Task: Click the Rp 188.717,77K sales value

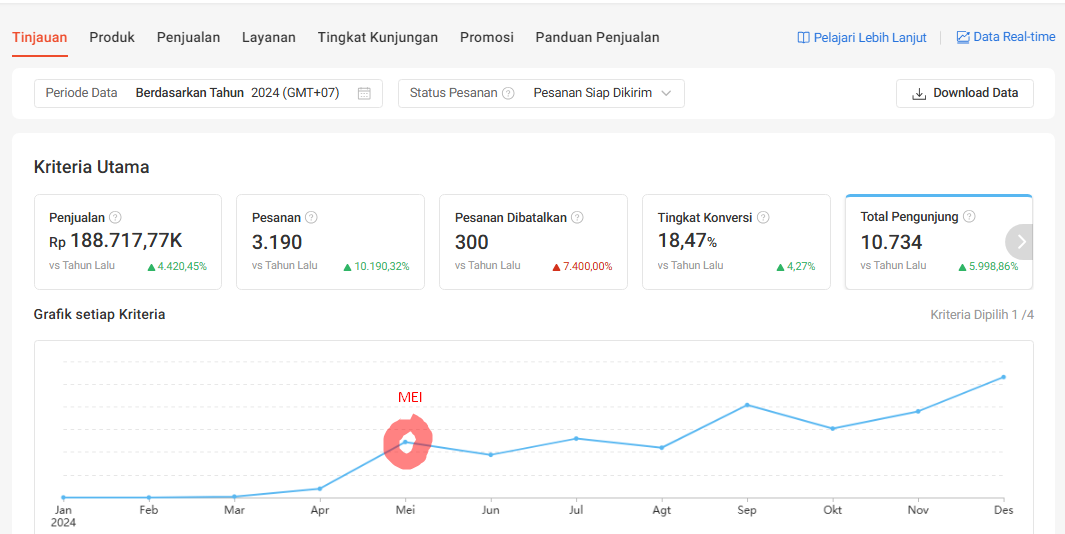Action: tap(116, 241)
